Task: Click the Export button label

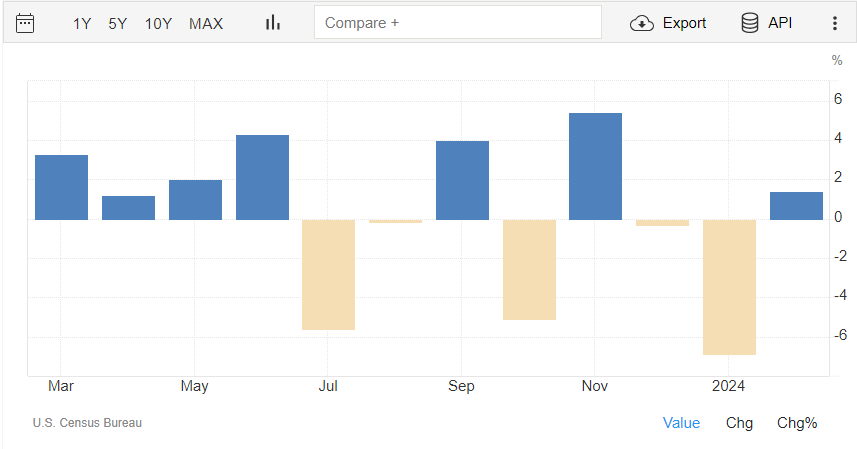Action: [x=684, y=23]
